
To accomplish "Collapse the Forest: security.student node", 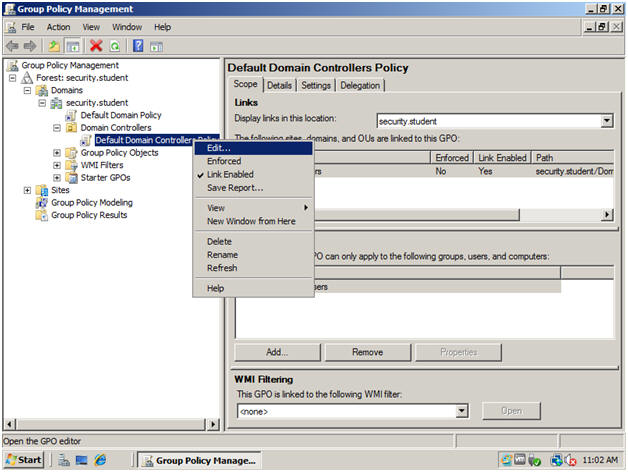I will pyautogui.click(x=12, y=78).
